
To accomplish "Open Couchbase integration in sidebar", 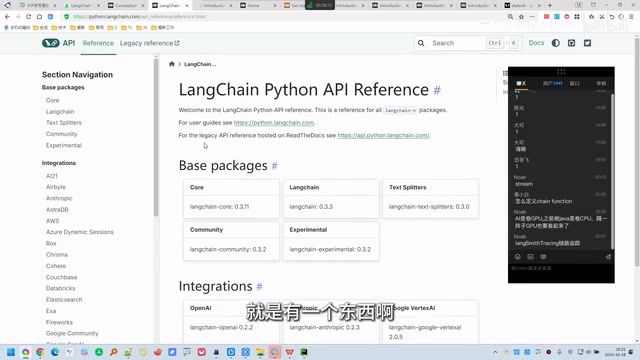I will point(61,277).
